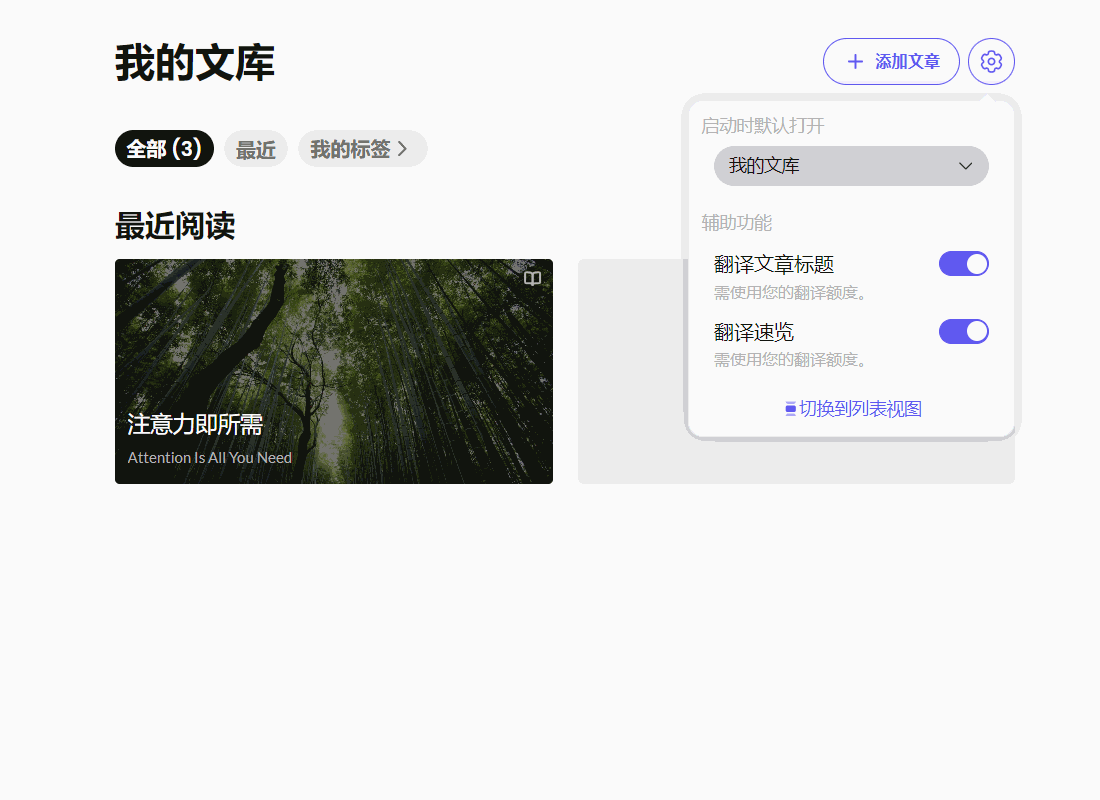Click the open-book icon on the article card

(x=533, y=279)
